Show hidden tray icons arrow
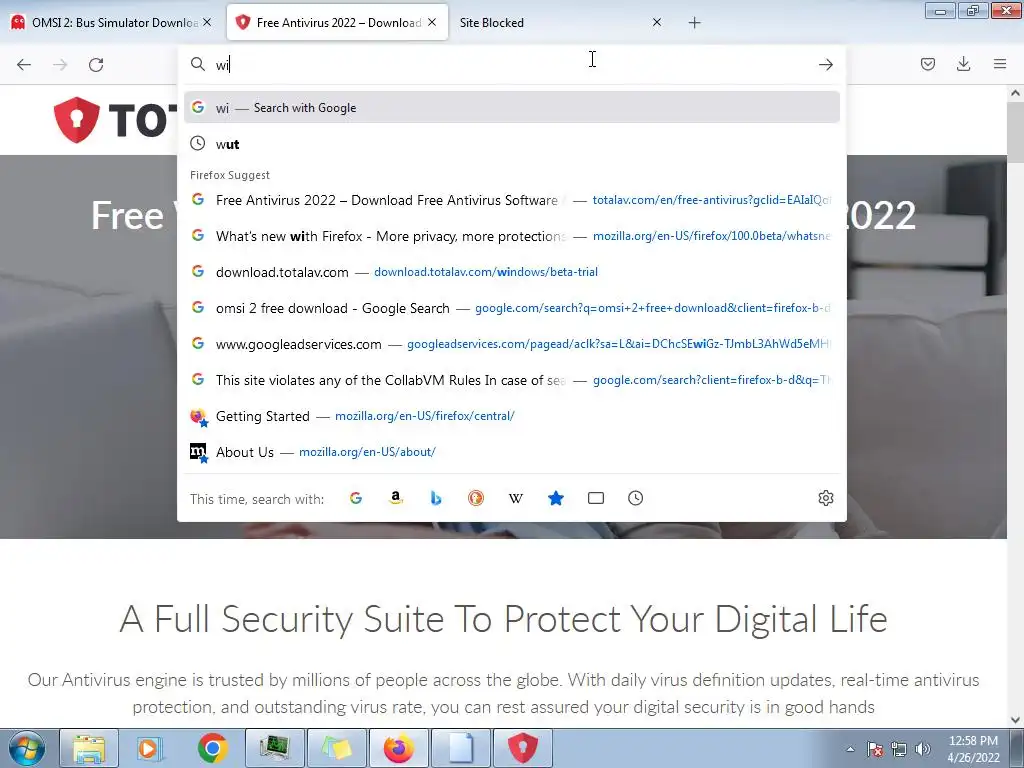 [x=850, y=749]
